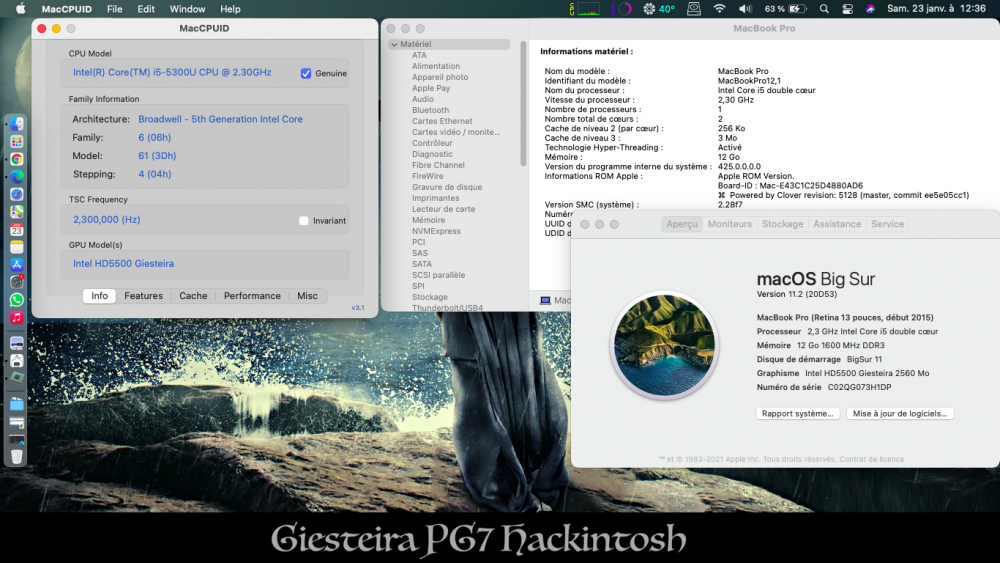Open the Notes app in the dock

click(x=17, y=247)
